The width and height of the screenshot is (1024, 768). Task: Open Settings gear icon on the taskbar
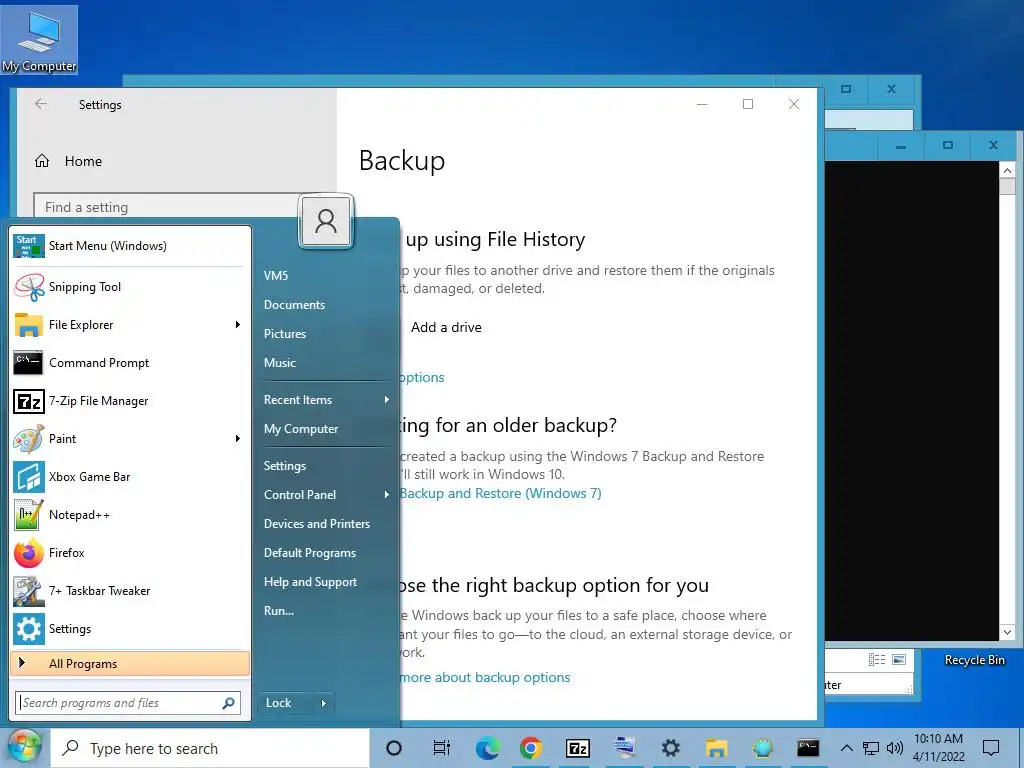click(671, 748)
